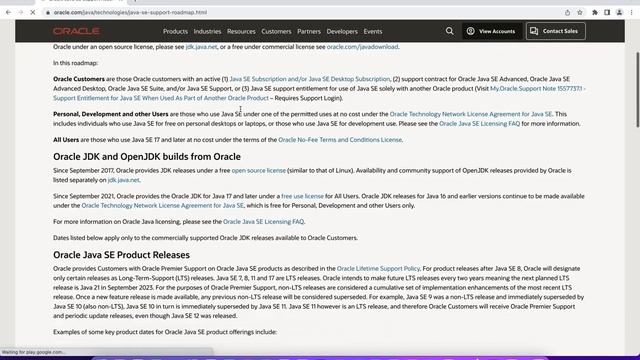Open the Developers menu

pyautogui.click(x=342, y=31)
